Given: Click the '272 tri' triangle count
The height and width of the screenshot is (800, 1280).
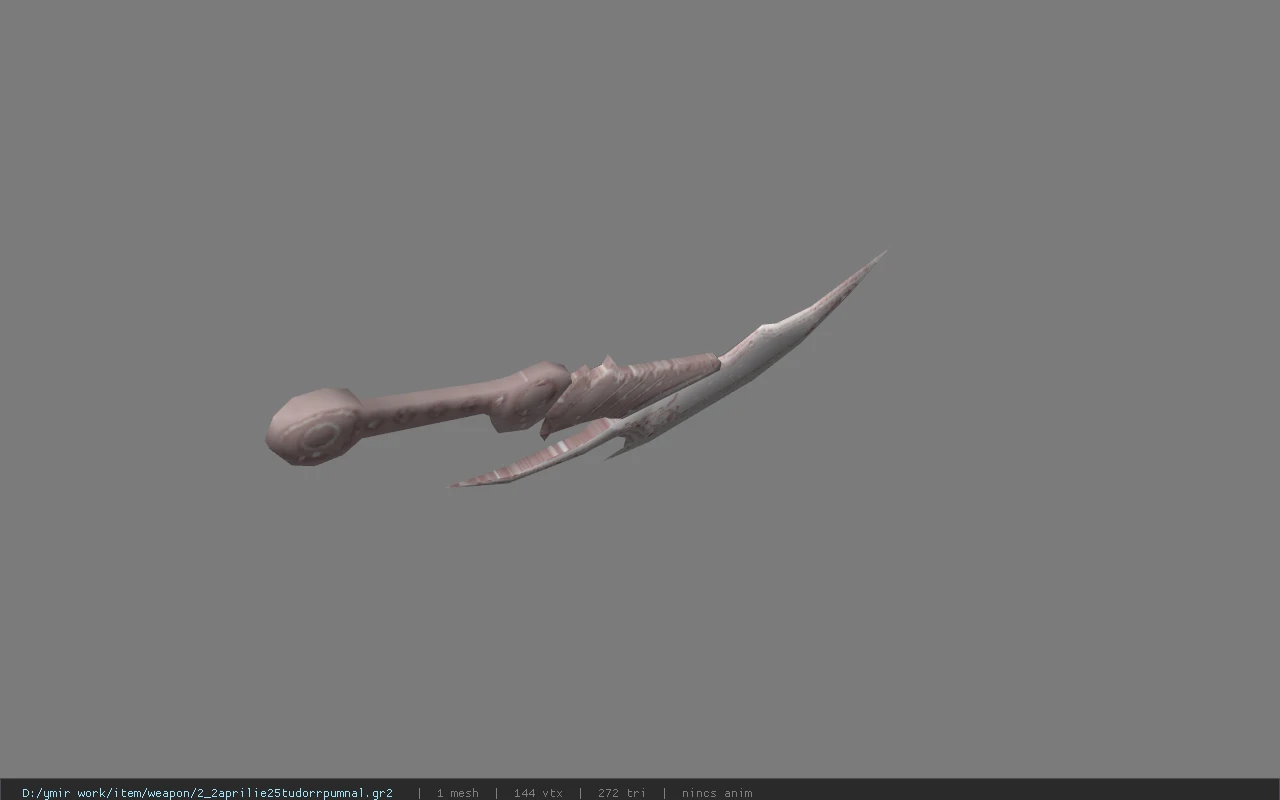Looking at the screenshot, I should click(622, 793).
